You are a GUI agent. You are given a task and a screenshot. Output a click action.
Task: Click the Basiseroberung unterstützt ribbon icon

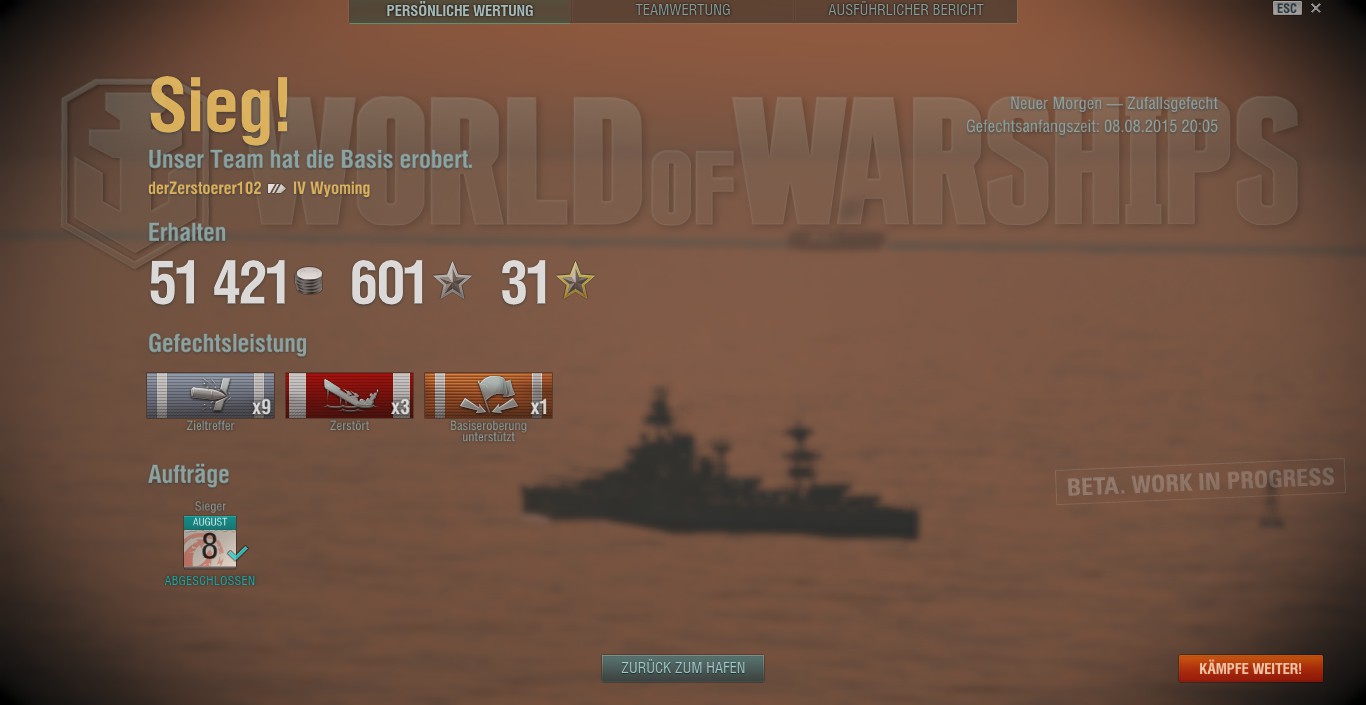point(488,395)
